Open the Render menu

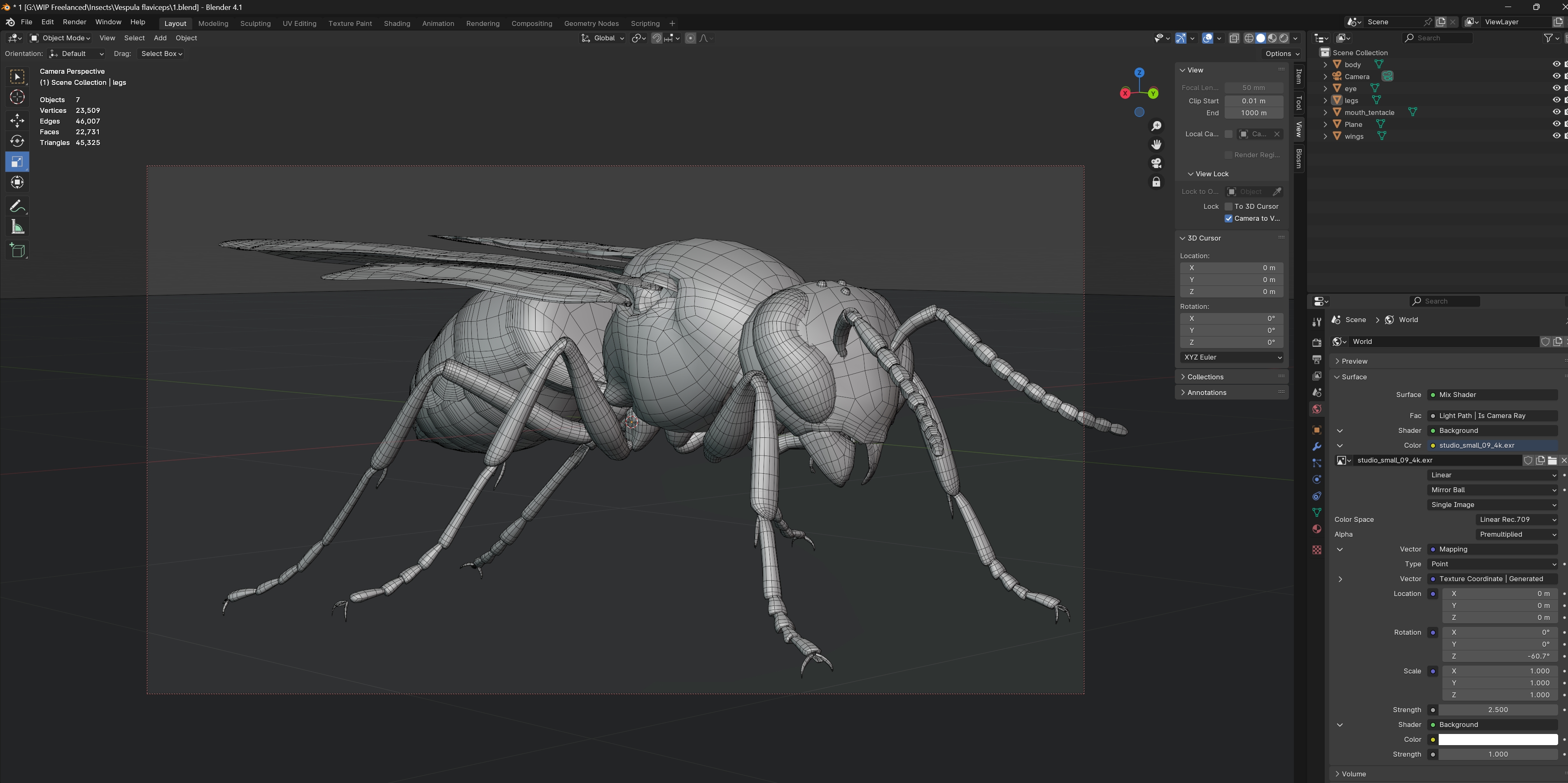(74, 22)
